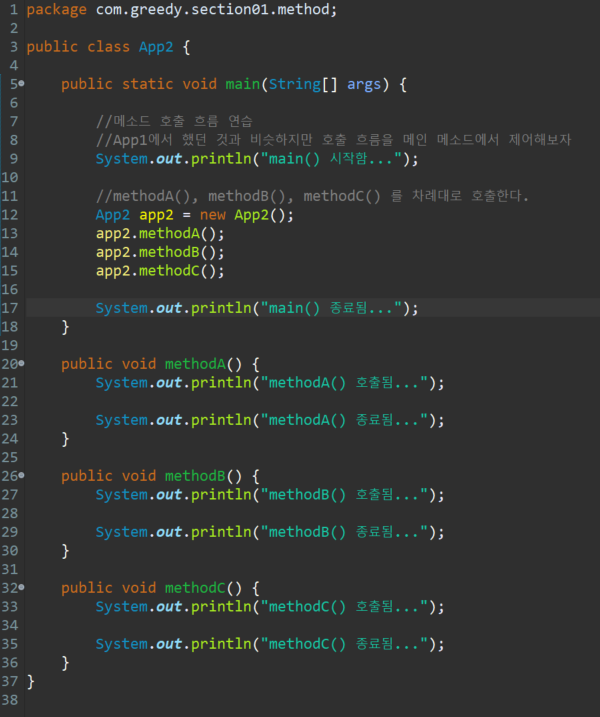Click the 'new' keyword on line 12
This screenshot has width=600, height=717.
pyautogui.click(x=213, y=215)
